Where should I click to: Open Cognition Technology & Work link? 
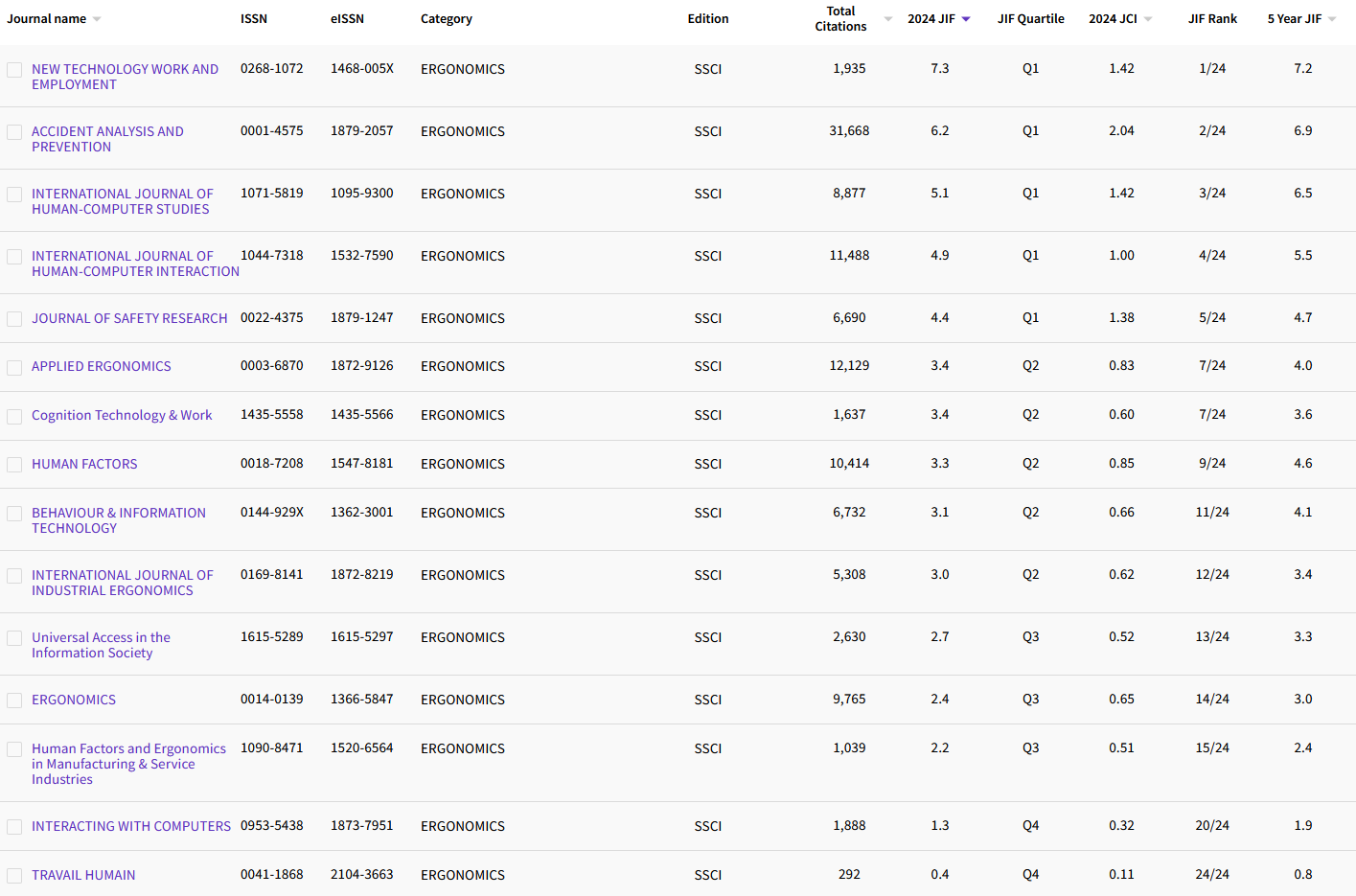122,415
